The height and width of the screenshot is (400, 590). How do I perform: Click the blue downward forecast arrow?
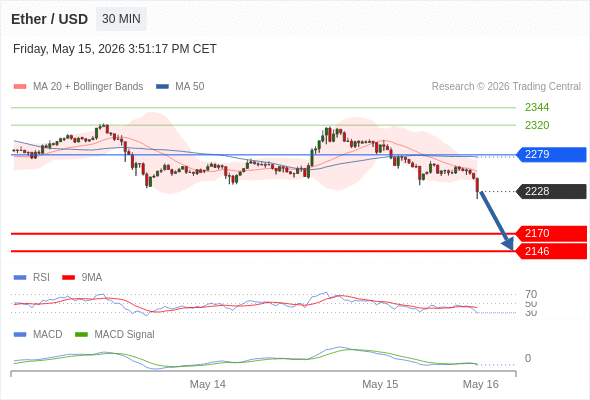tap(497, 221)
